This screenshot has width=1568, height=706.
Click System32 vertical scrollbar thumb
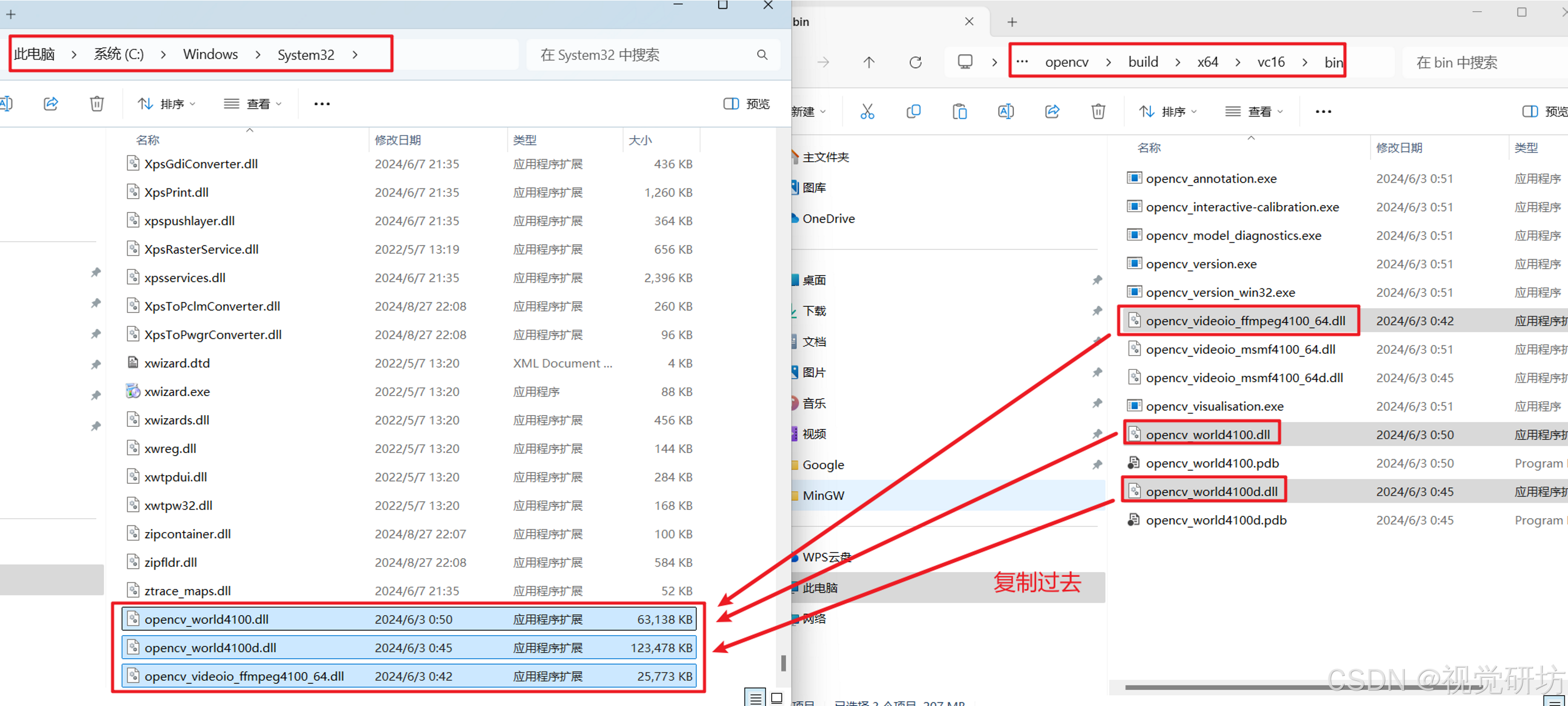tap(783, 663)
